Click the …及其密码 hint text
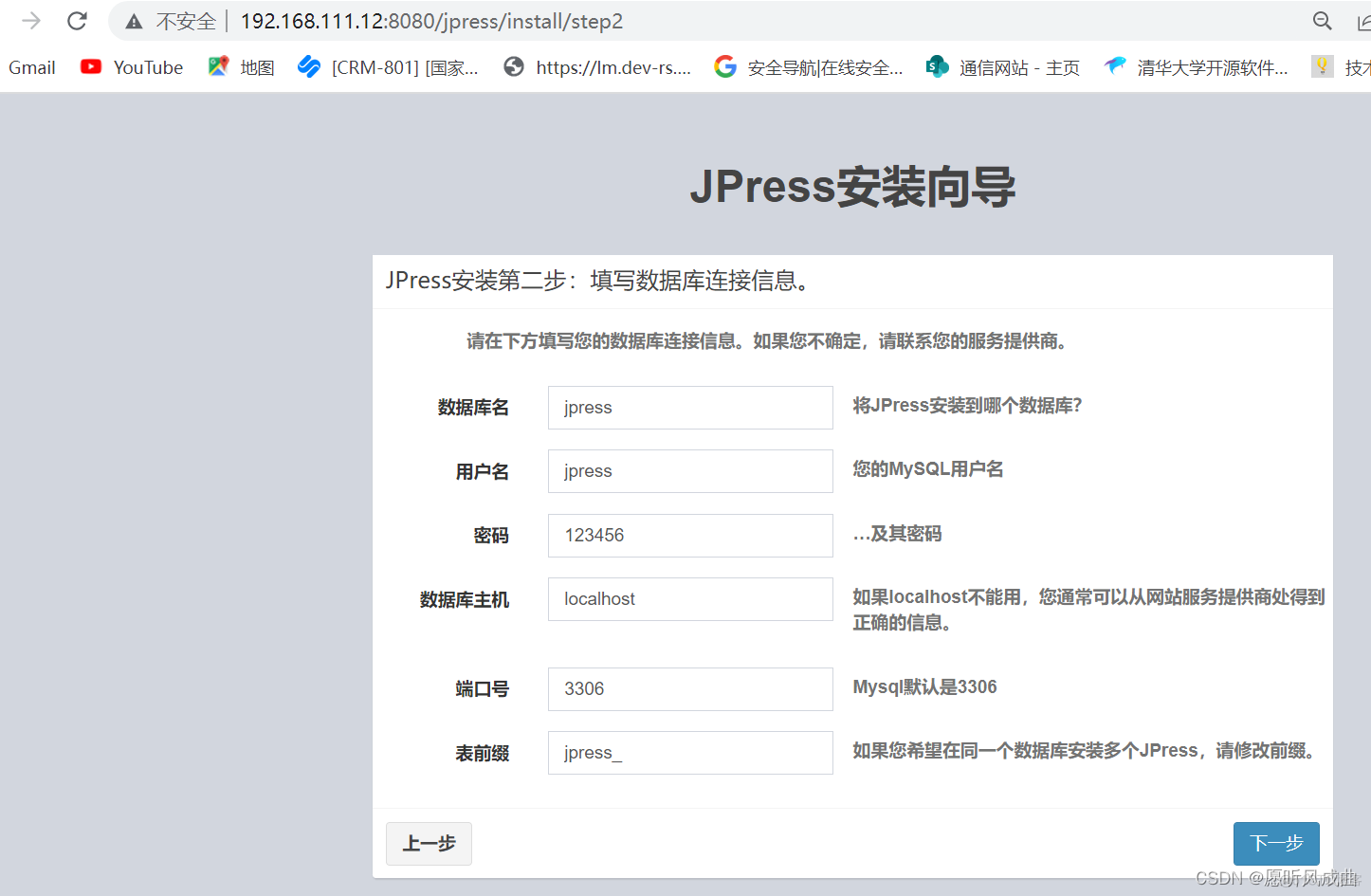Screen dimensions: 1371x896 click(x=897, y=534)
